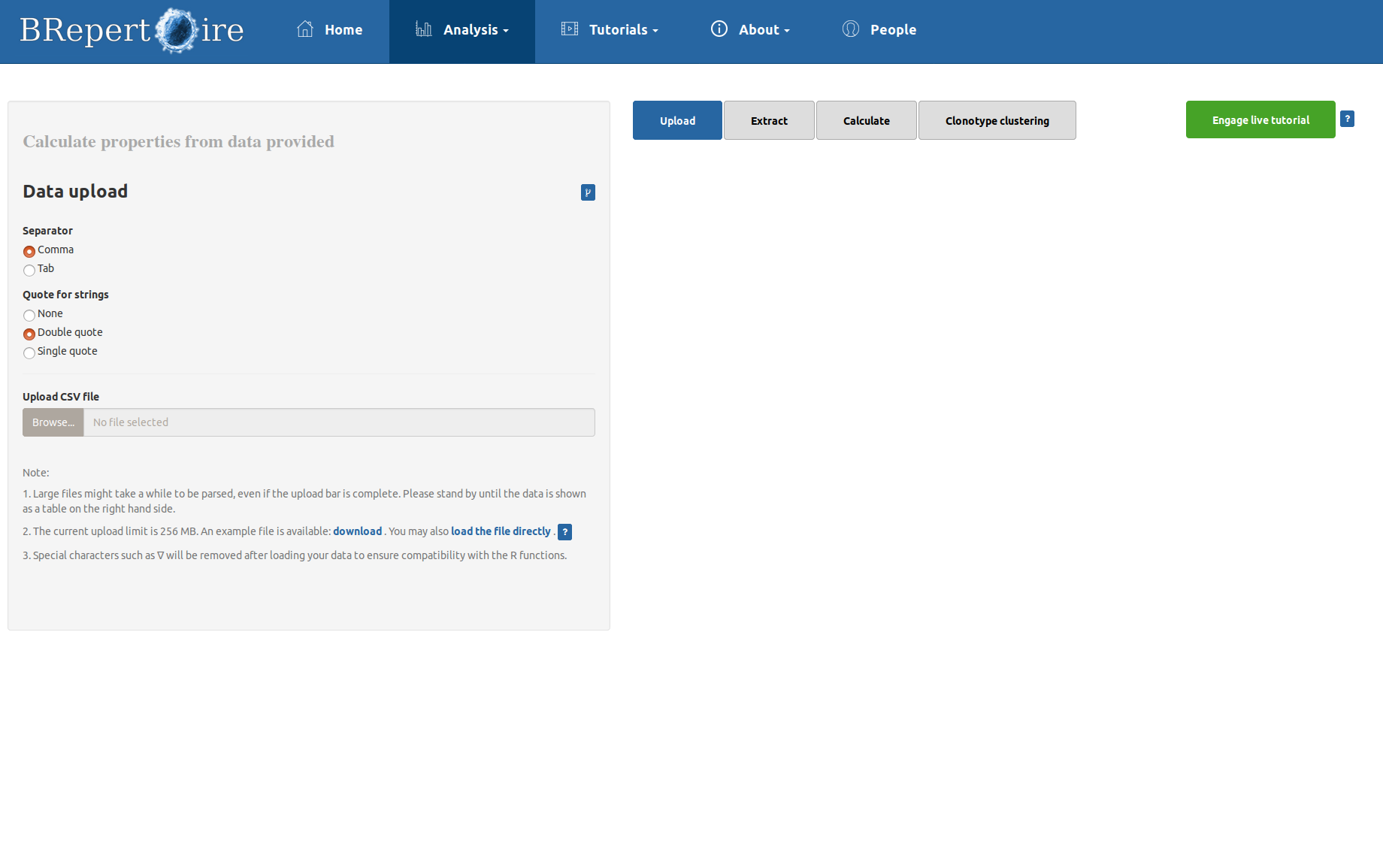Expand the Tutorials dropdown menu
Viewport: 1383px width, 868px height.
pyautogui.click(x=623, y=30)
